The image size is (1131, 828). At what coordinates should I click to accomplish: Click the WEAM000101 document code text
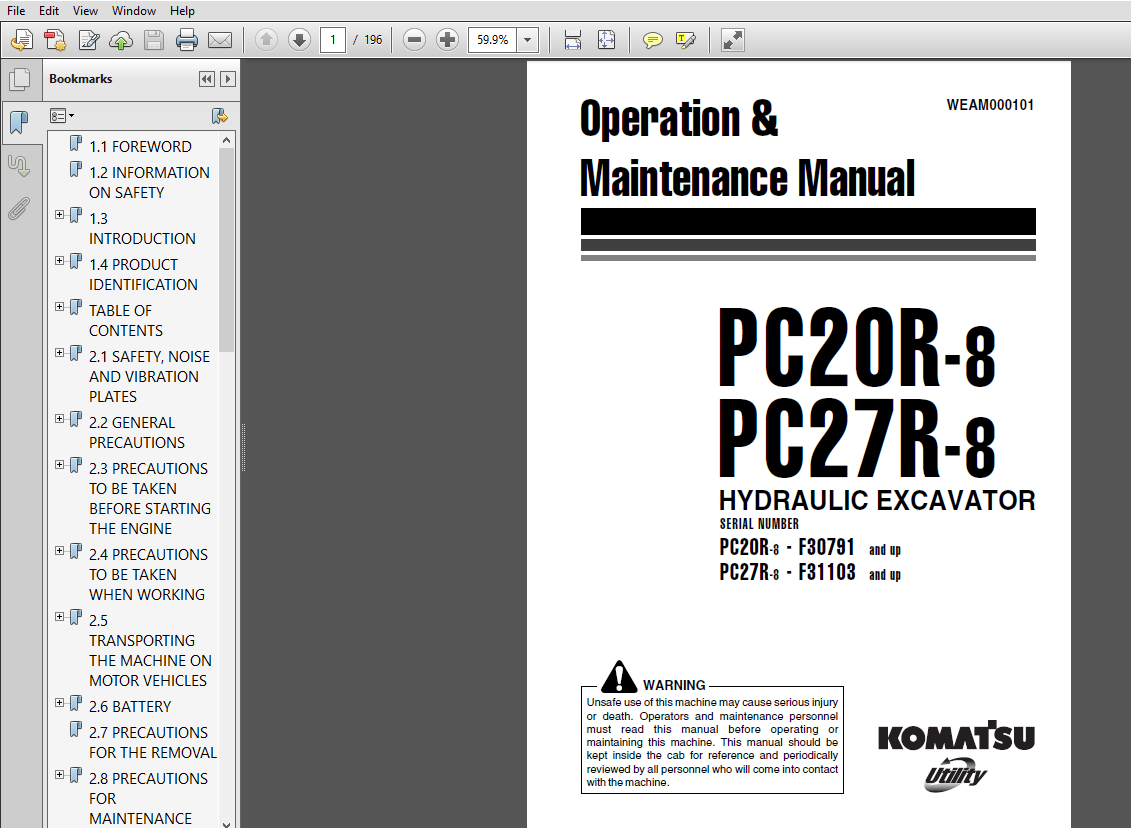(990, 105)
